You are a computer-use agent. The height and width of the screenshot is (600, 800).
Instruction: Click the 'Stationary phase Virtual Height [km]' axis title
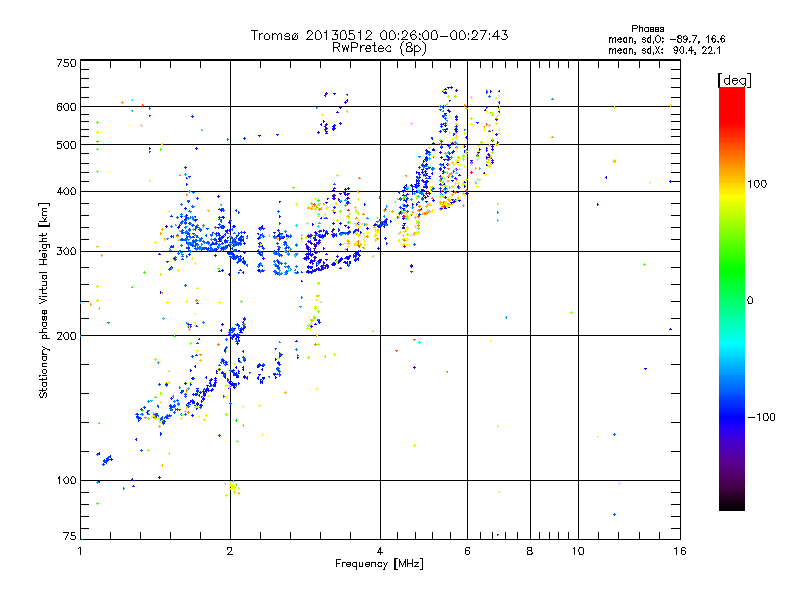pyautogui.click(x=44, y=301)
